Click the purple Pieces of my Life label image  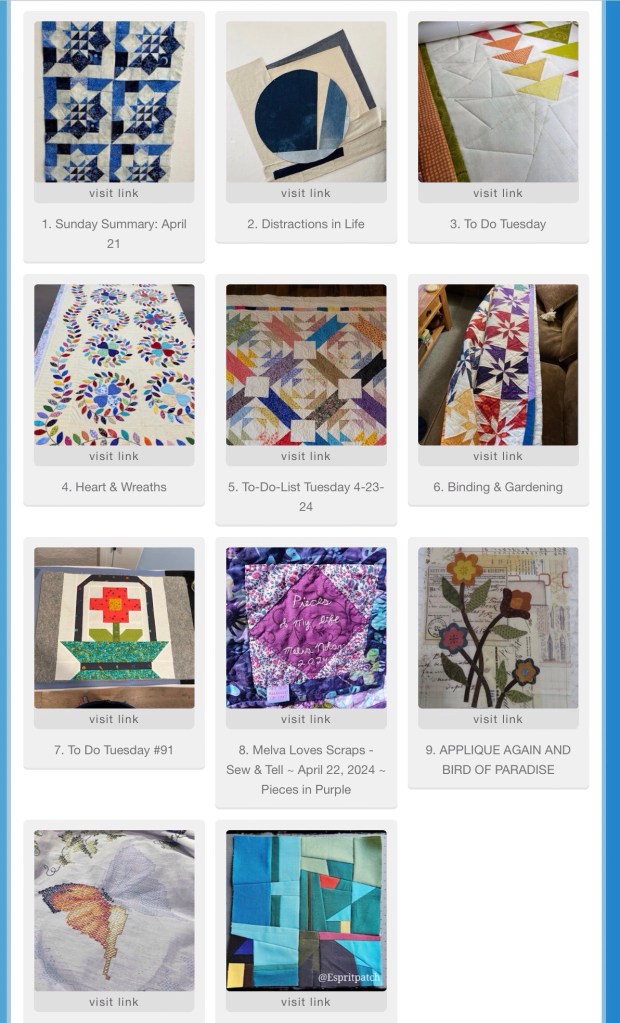tap(306, 628)
